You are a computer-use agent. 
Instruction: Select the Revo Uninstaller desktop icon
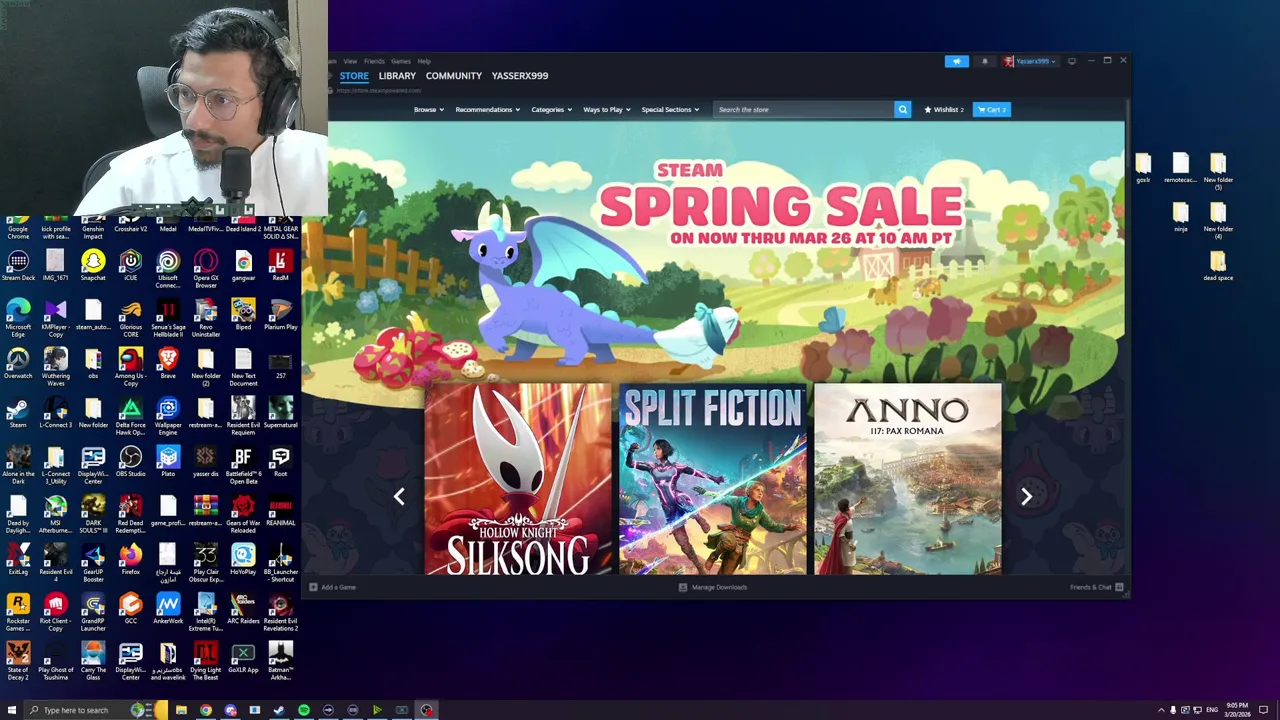coord(206,318)
